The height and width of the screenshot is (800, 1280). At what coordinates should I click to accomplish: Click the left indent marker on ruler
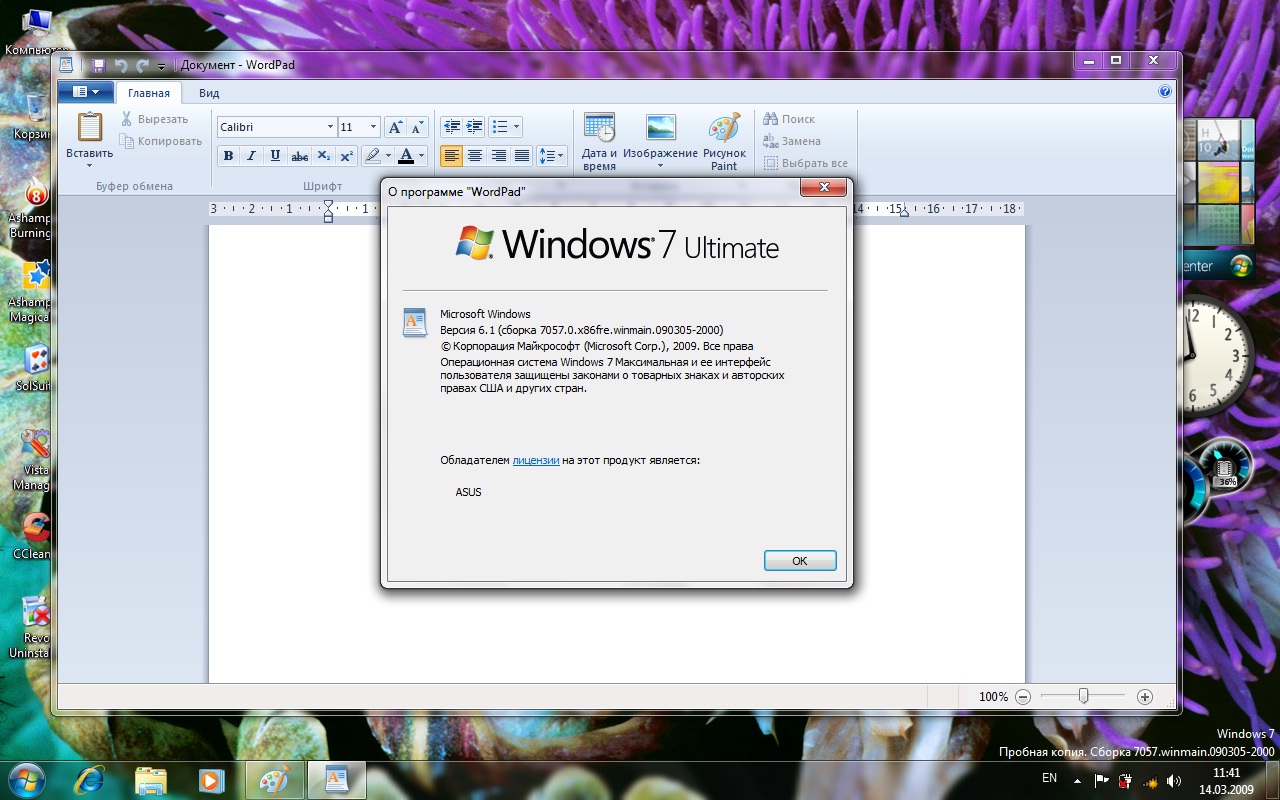click(x=328, y=218)
